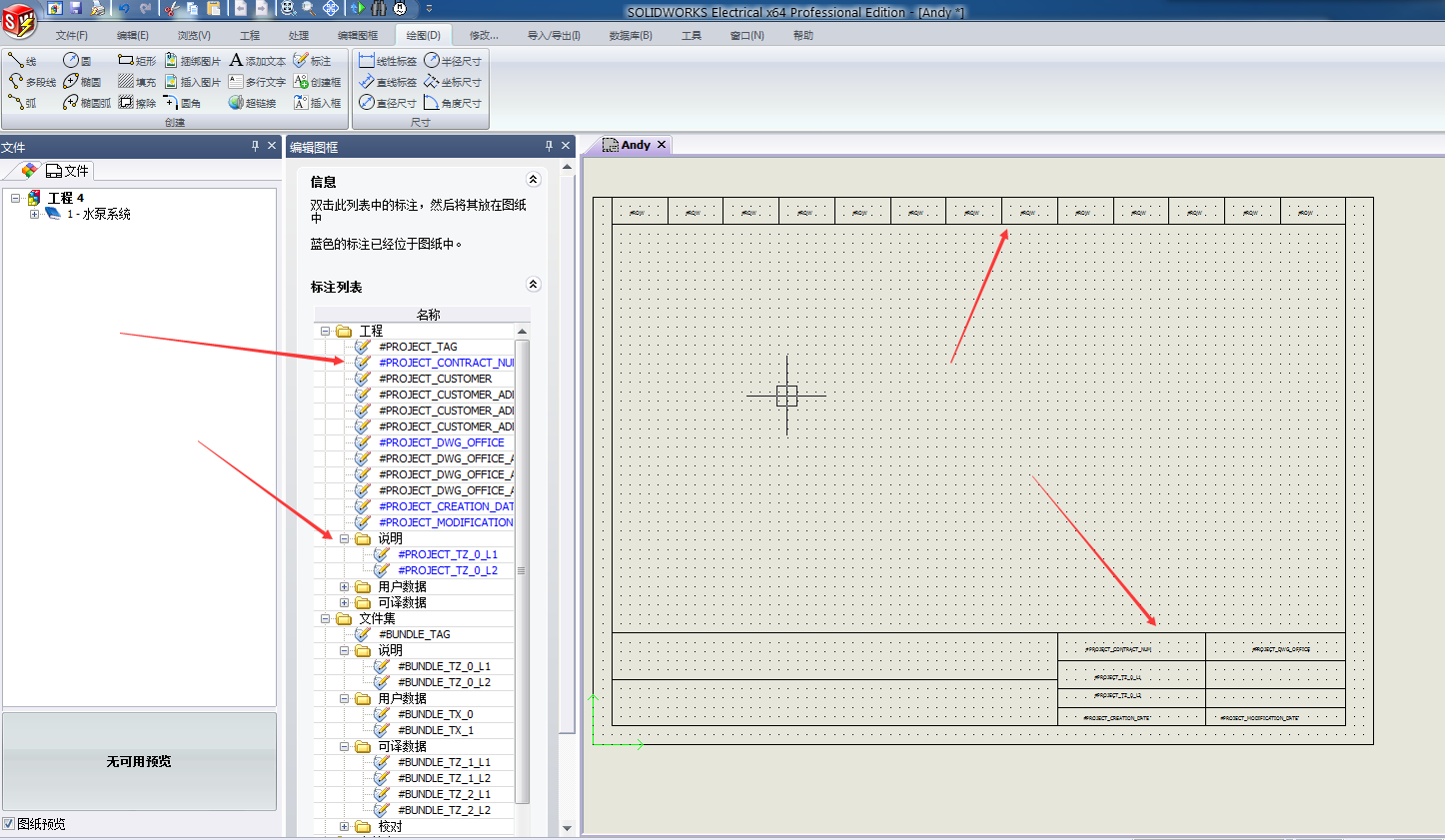This screenshot has height=840, width=1445.
Task: Select the 直线标签 aligned dimension tool
Action: (388, 82)
